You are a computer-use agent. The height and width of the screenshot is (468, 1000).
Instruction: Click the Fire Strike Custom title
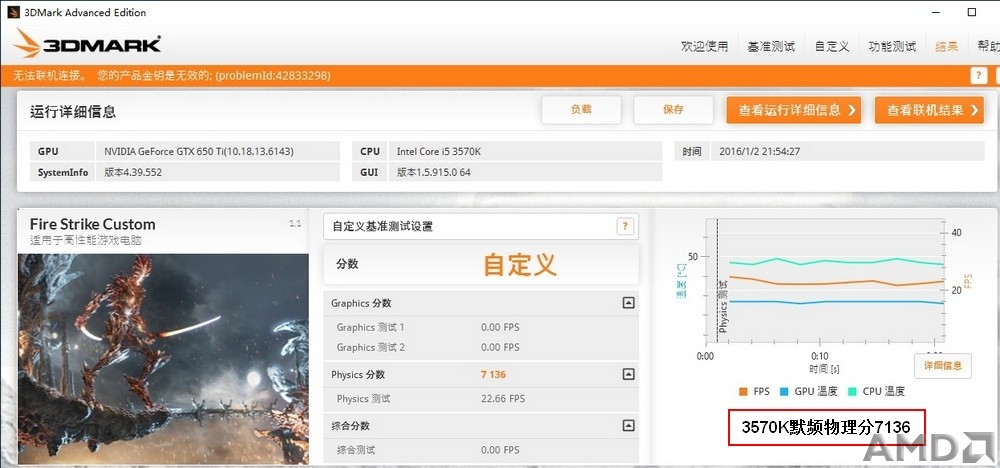click(92, 224)
